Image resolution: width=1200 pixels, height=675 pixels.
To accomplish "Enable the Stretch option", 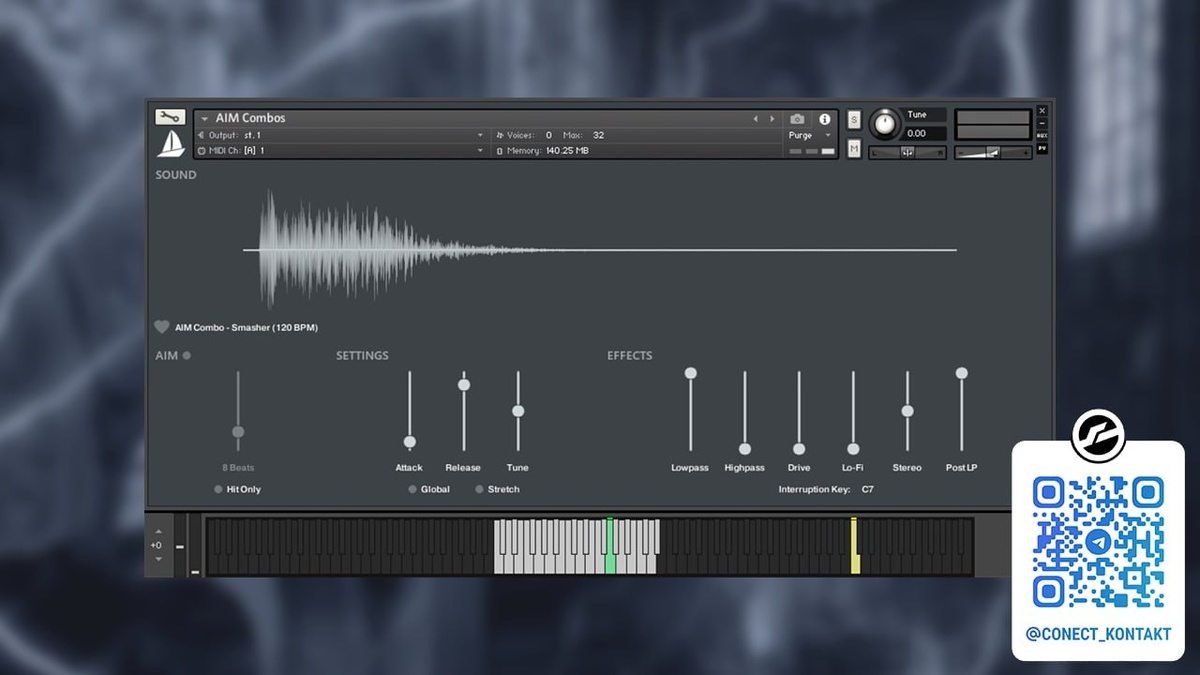I will click(x=479, y=489).
